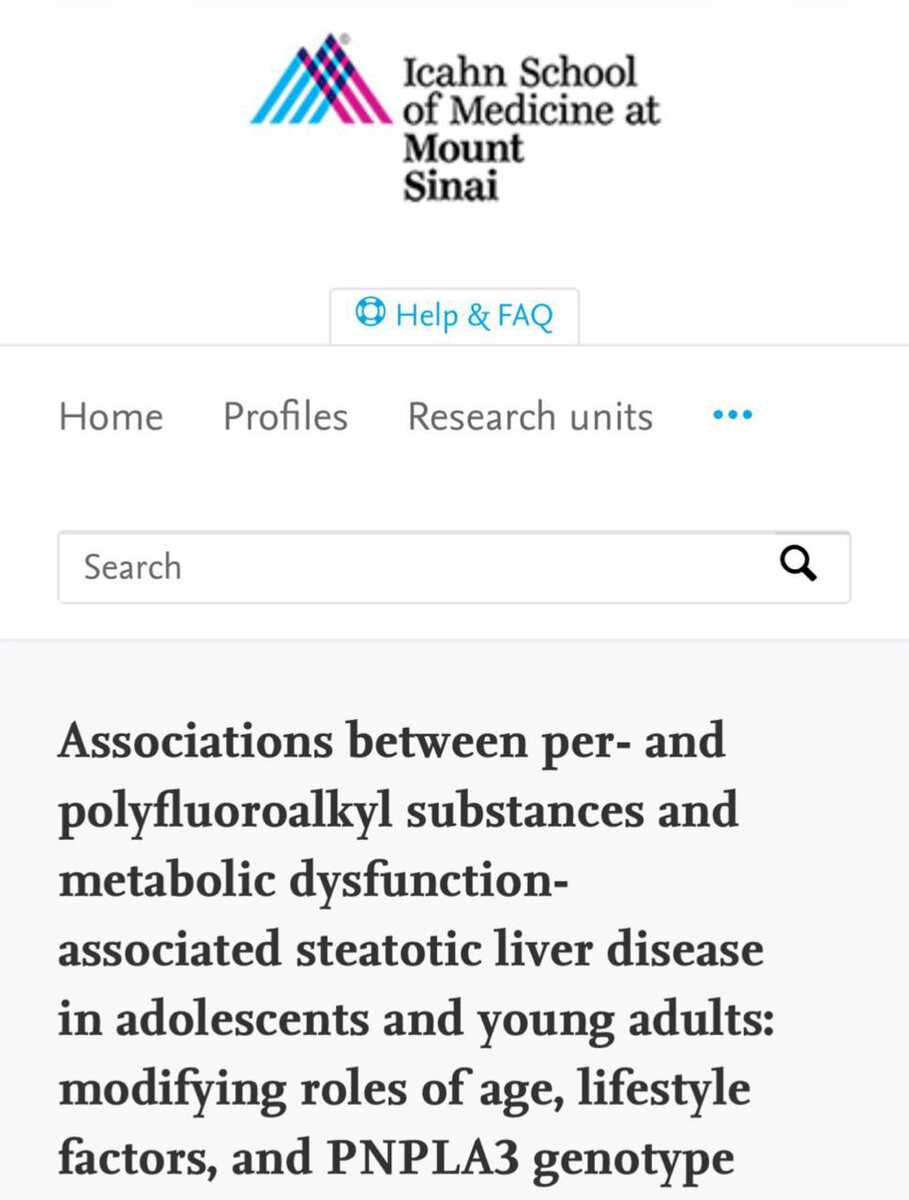Click the word 'Mount' in the logo text

463,148
